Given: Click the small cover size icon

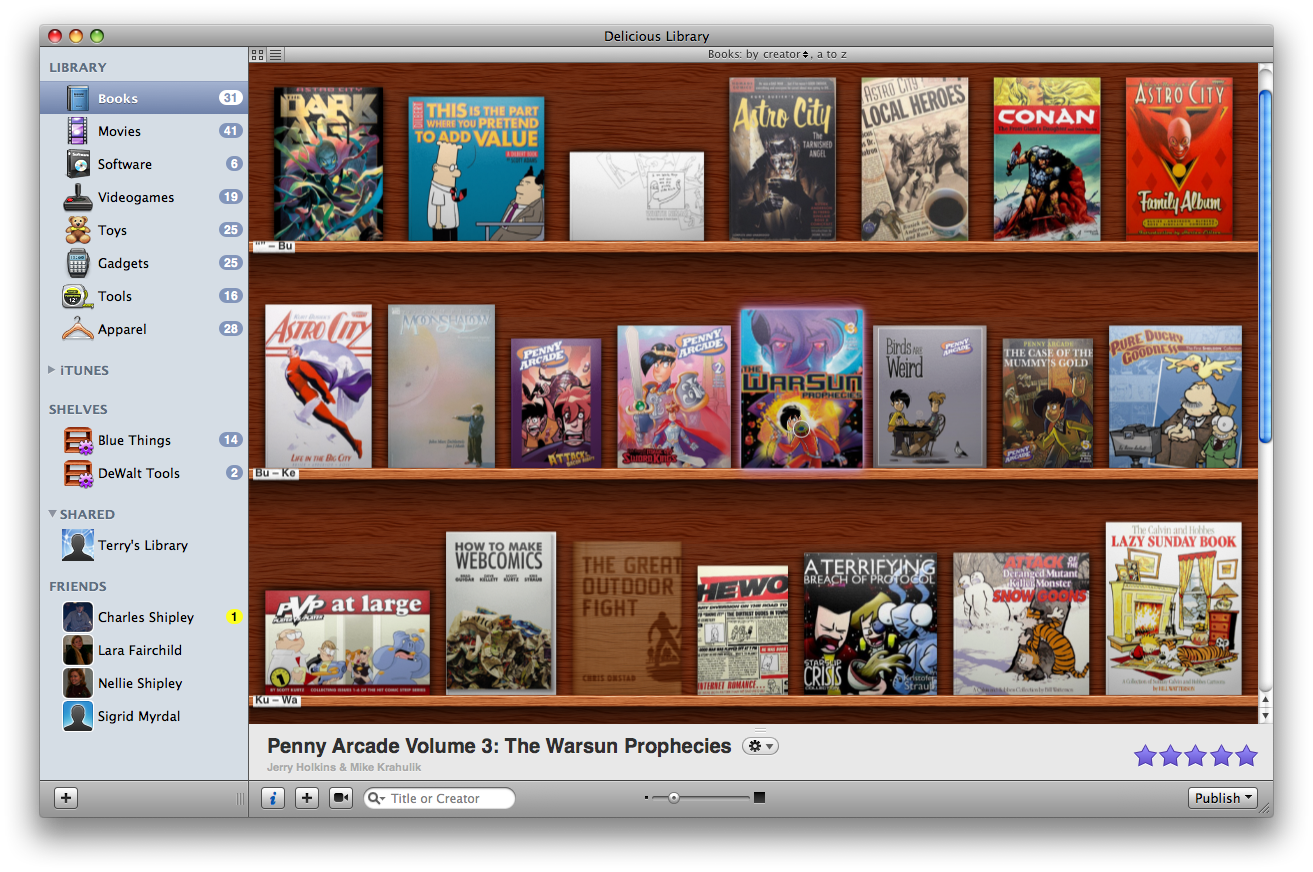Looking at the screenshot, I should tap(647, 797).
